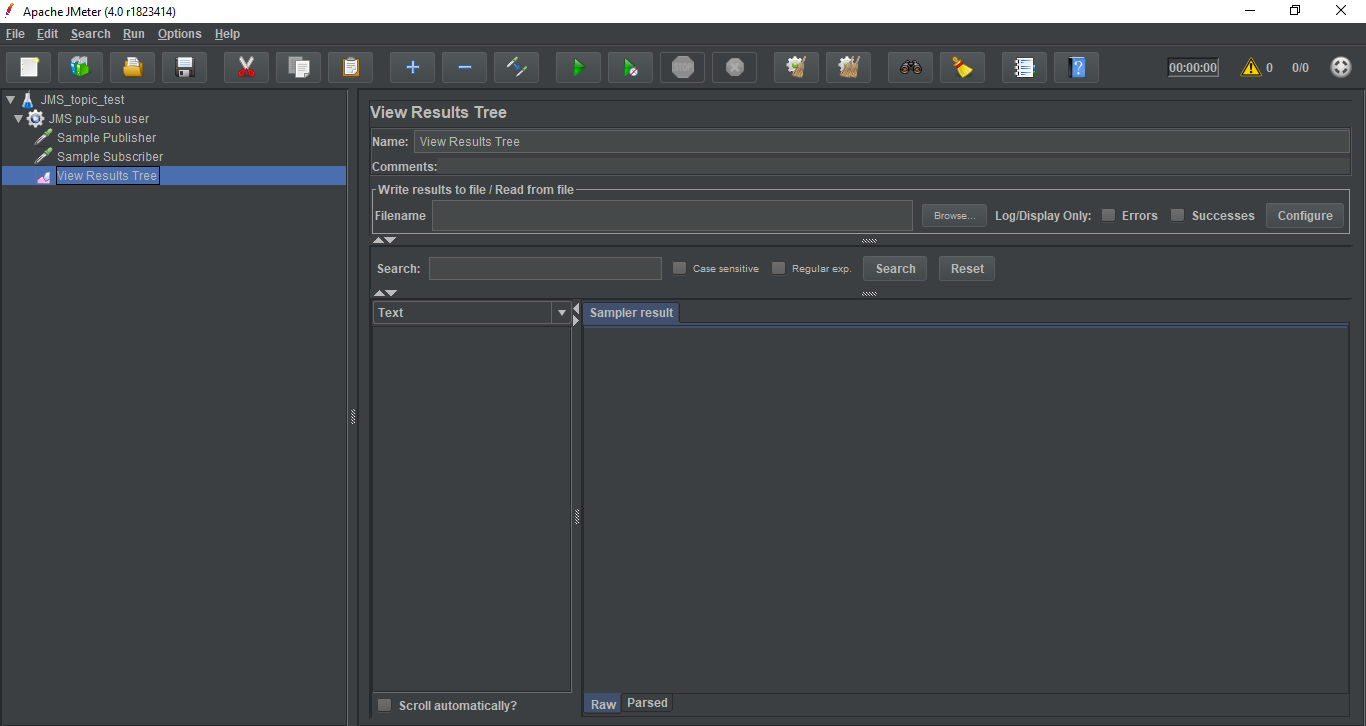1366x726 pixels.
Task: Collapse the JMS pub-sub user thread group
Action: click(18, 119)
